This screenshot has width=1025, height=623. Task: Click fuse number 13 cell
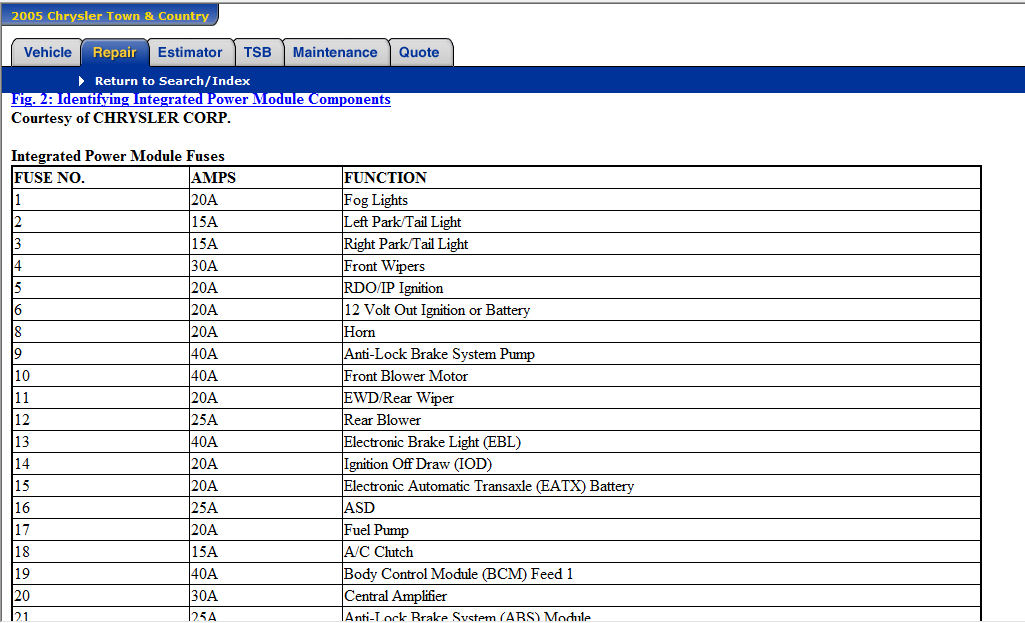[101, 442]
